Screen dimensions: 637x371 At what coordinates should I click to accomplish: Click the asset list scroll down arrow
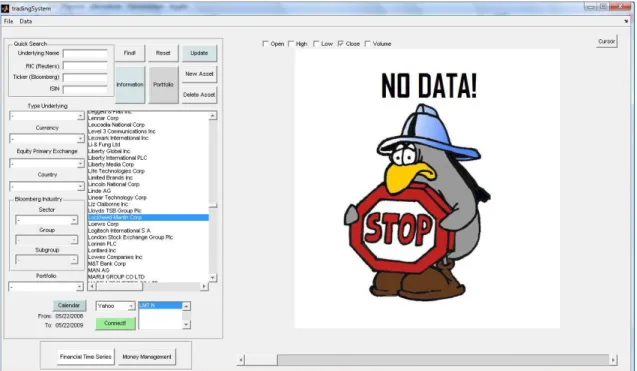tap(212, 277)
